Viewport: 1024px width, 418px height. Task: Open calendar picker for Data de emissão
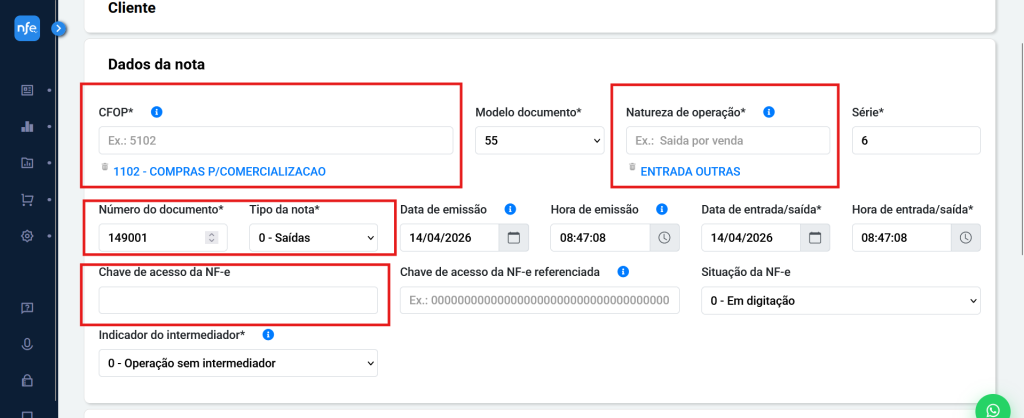click(514, 238)
